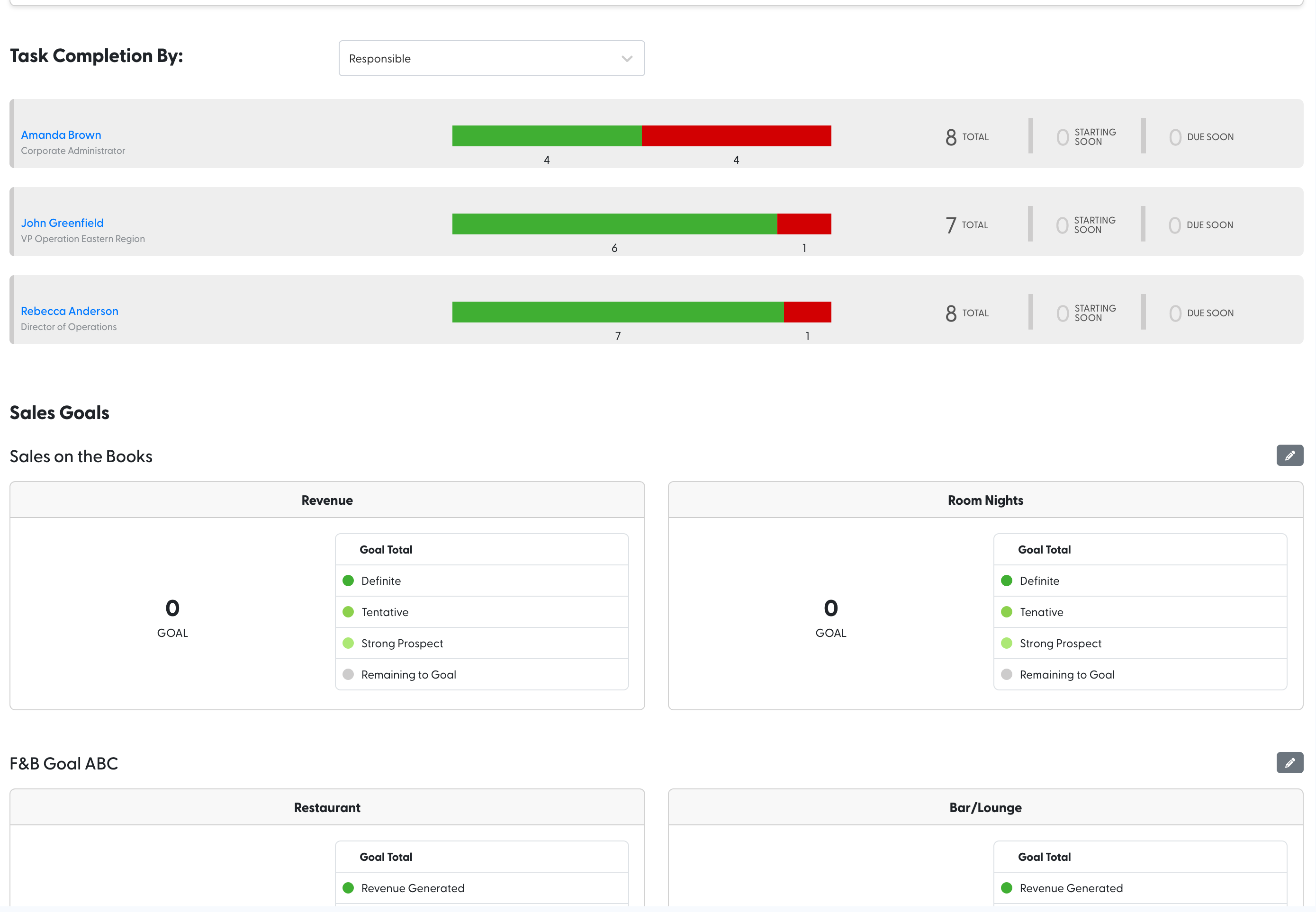Toggle Definite in the Revenue legend
Viewport: 1316px width, 912px height.
(381, 581)
